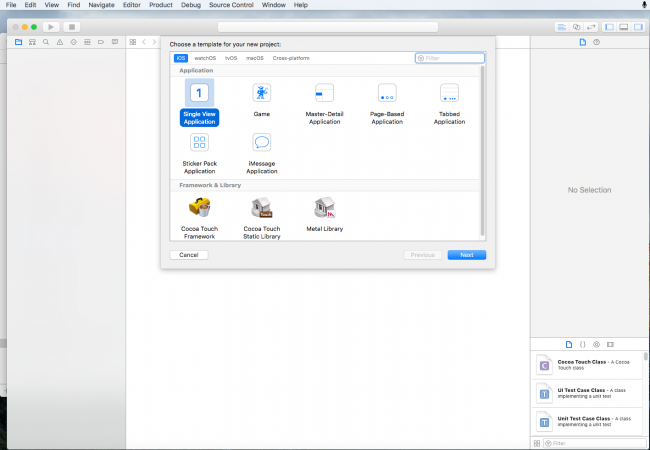The height and width of the screenshot is (450, 650).
Task: Select the Tabbed Application template
Action: pos(449,104)
